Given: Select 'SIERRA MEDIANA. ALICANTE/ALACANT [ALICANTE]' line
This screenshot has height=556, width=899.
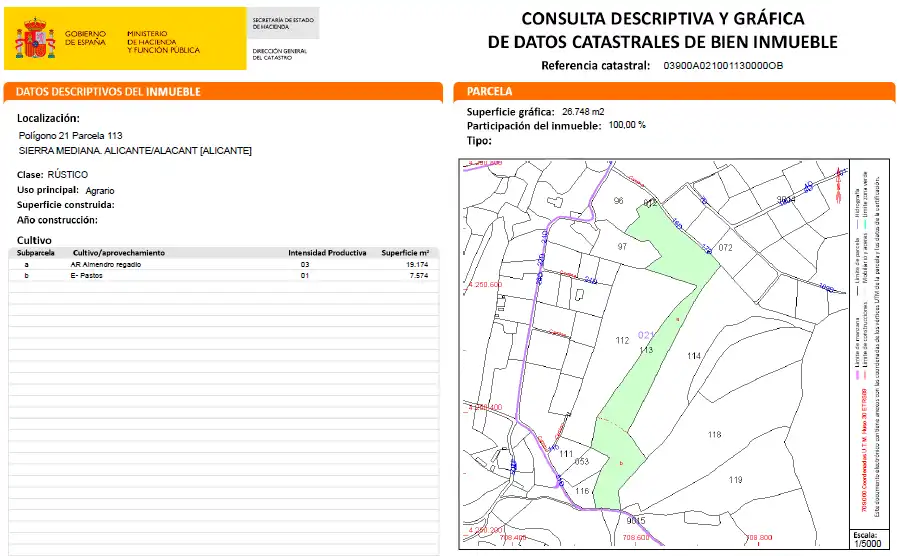Looking at the screenshot, I should click(135, 151).
